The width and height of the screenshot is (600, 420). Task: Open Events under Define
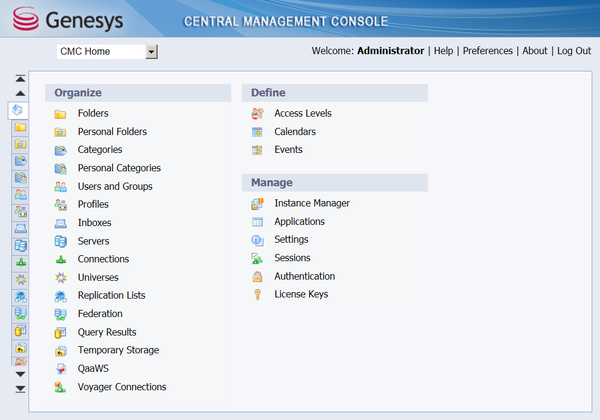(x=288, y=150)
